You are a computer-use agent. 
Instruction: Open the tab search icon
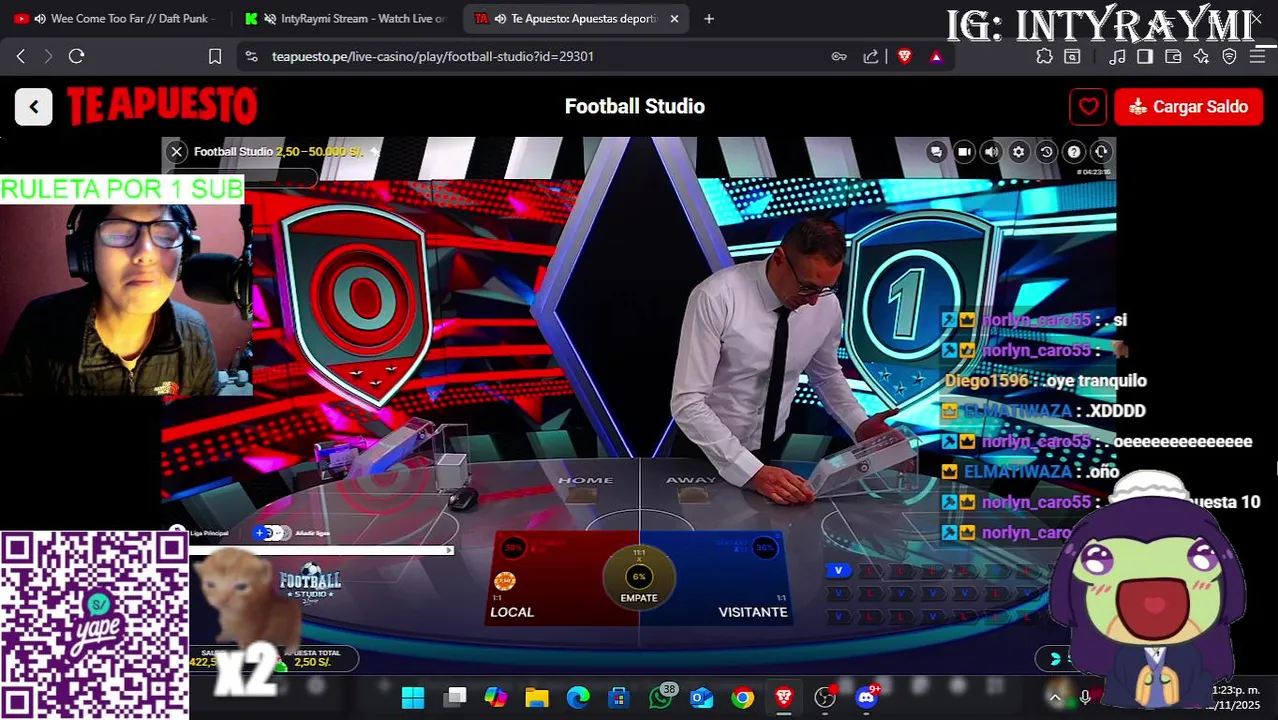[1072, 56]
